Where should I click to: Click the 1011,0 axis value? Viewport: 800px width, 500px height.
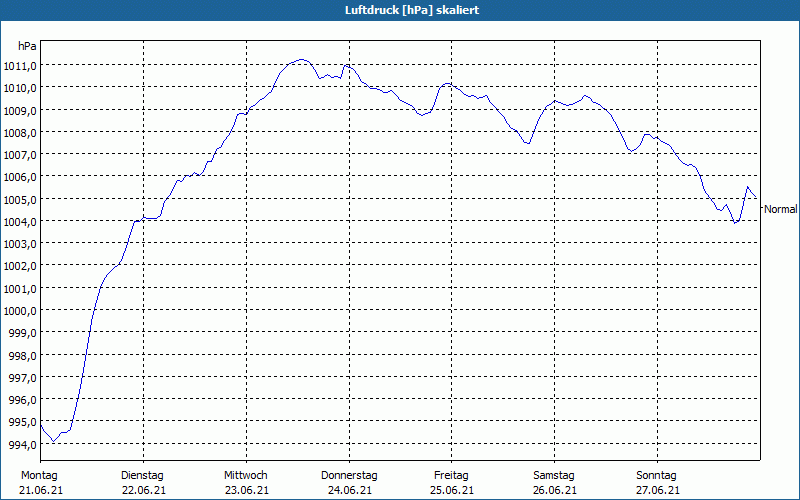(20, 65)
